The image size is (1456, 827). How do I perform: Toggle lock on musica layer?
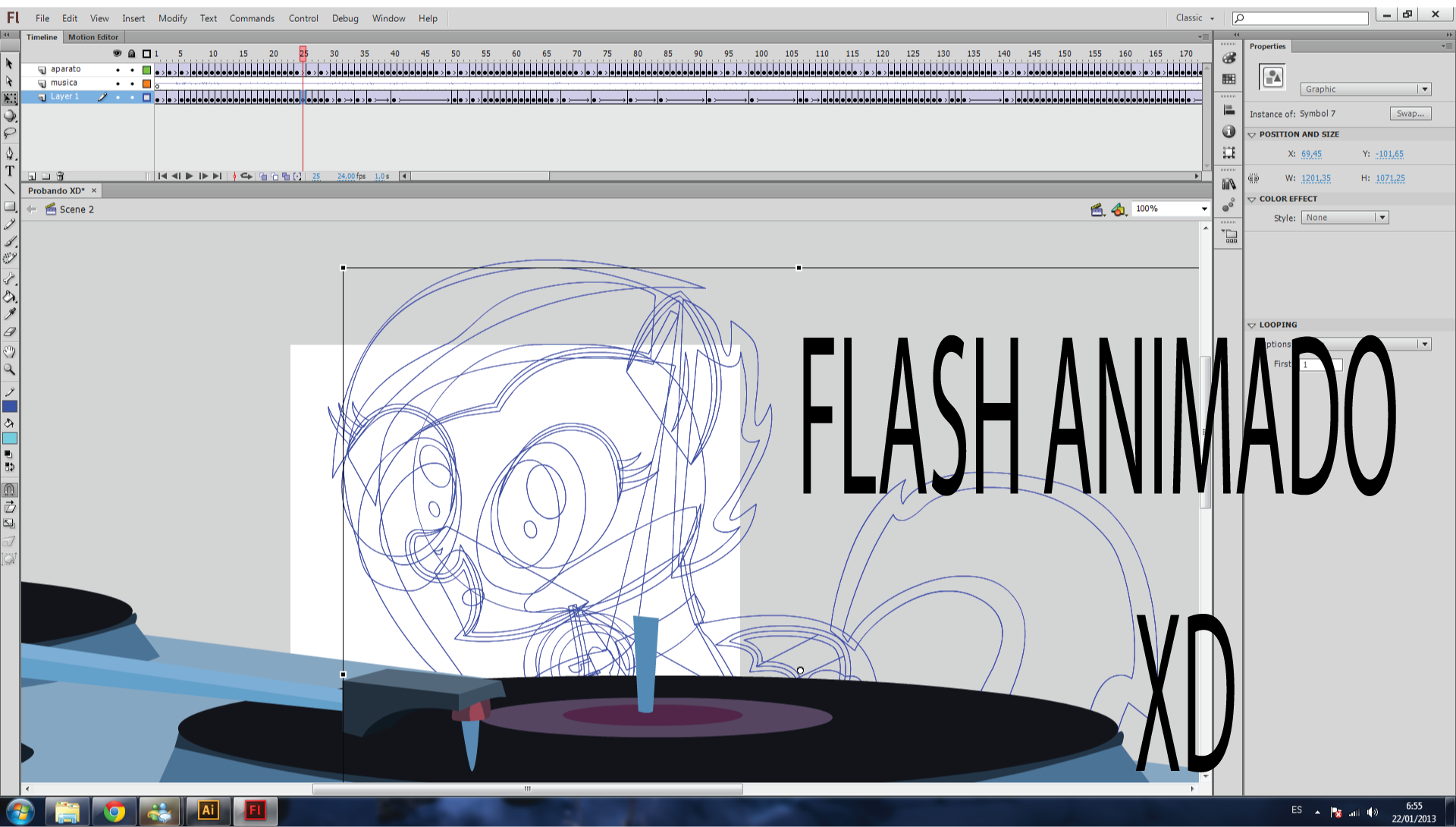pos(132,83)
